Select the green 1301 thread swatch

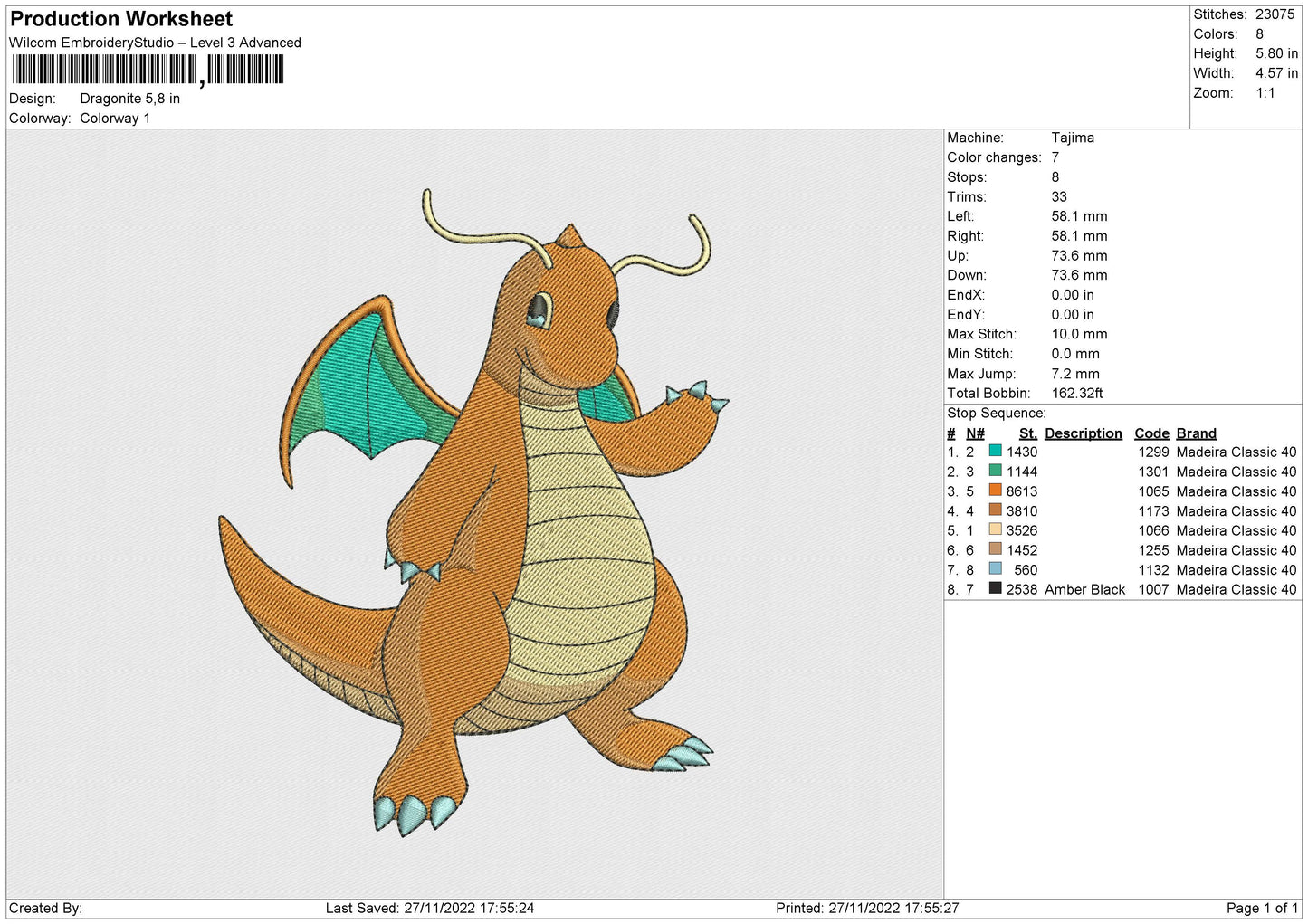996,471
